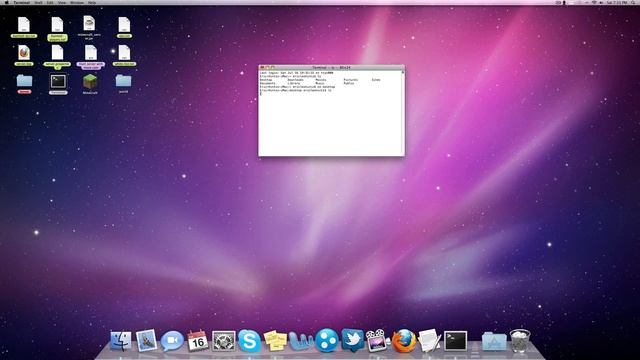Open iChat in the Dock
The height and width of the screenshot is (360, 640).
pyautogui.click(x=172, y=341)
